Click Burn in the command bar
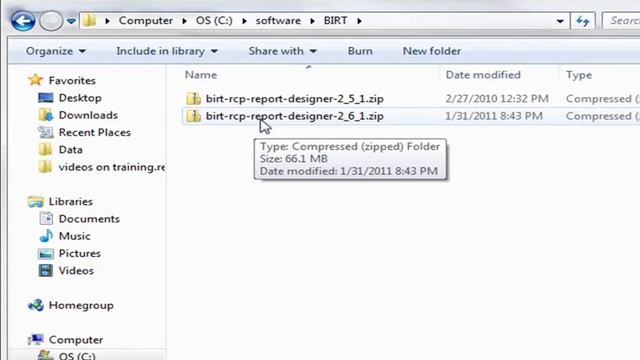The height and width of the screenshot is (360, 640). coord(360,51)
